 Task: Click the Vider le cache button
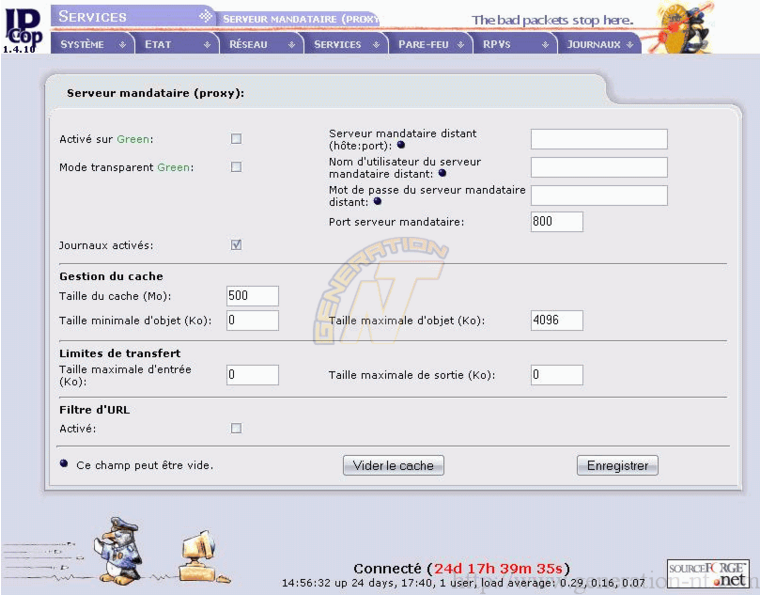393,466
